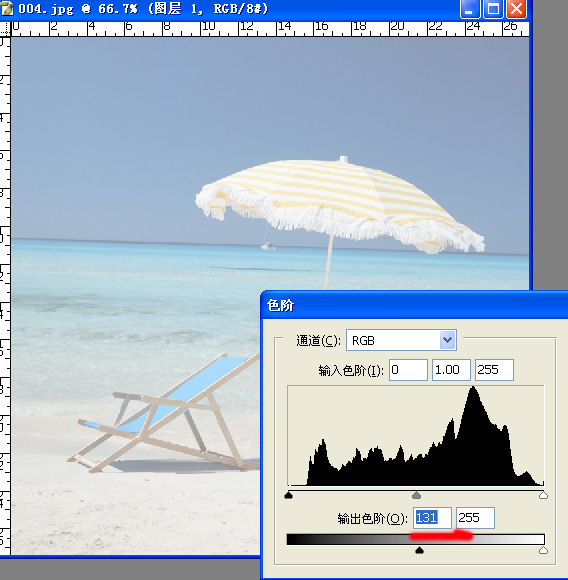This screenshot has width=568, height=580.
Task: Select the output levels white slider triangle
Action: click(x=543, y=550)
